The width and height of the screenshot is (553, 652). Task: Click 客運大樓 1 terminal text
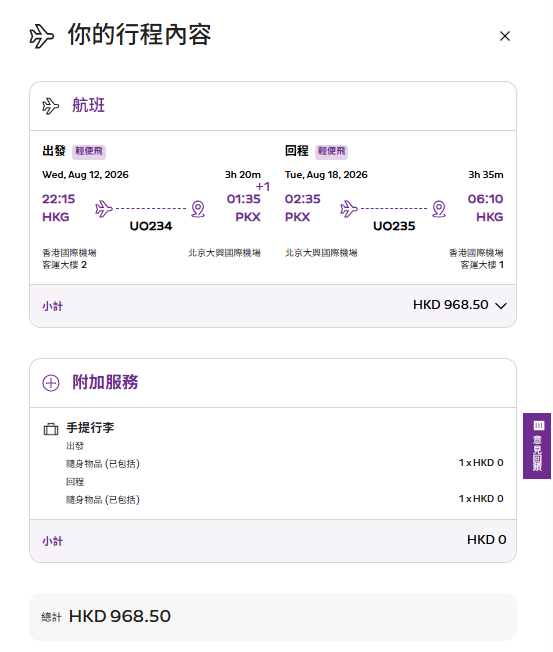[482, 265]
